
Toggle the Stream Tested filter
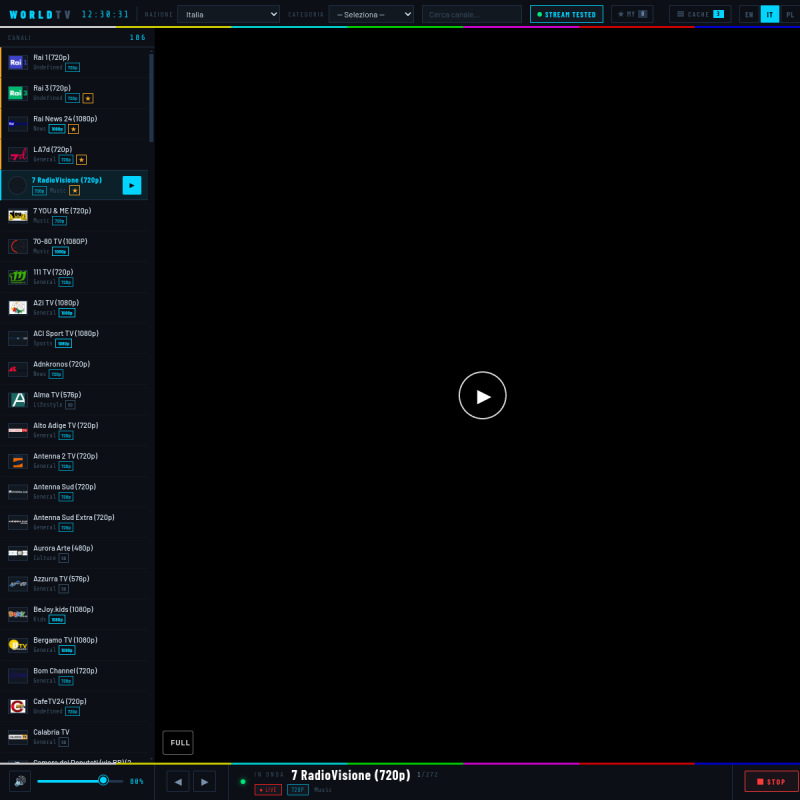click(566, 14)
